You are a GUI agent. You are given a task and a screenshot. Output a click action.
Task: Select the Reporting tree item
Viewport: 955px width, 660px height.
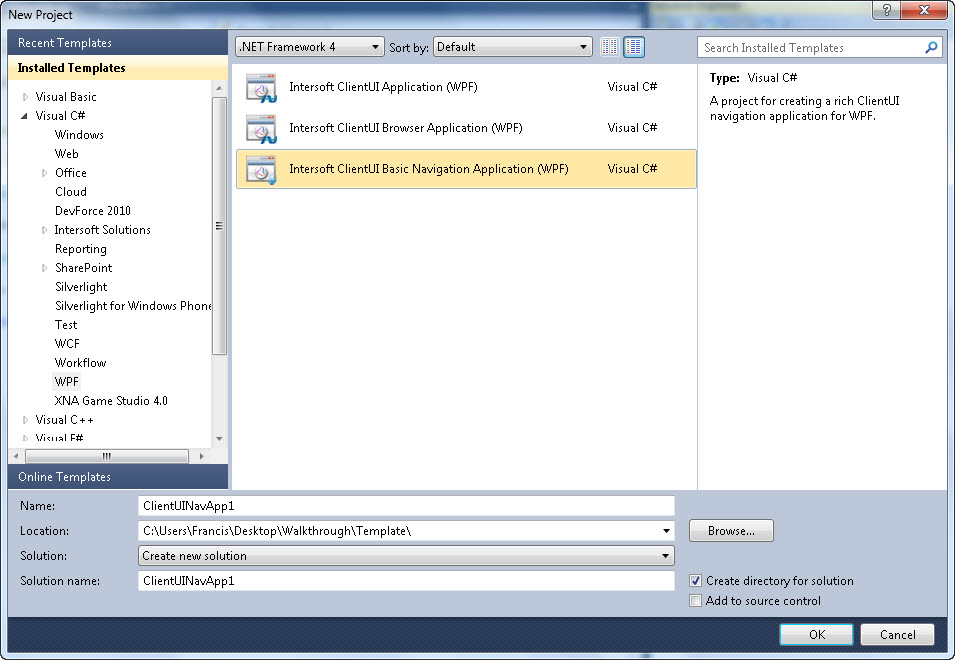[x=80, y=249]
